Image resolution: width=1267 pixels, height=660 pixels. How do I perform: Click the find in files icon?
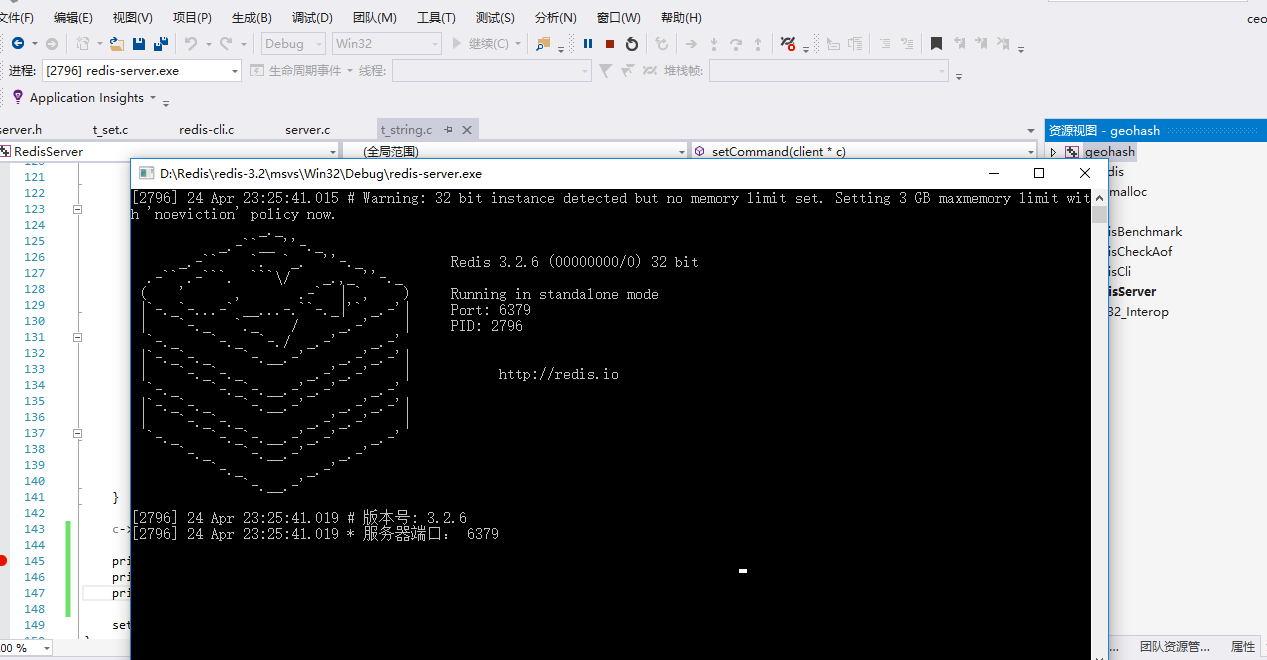[543, 43]
